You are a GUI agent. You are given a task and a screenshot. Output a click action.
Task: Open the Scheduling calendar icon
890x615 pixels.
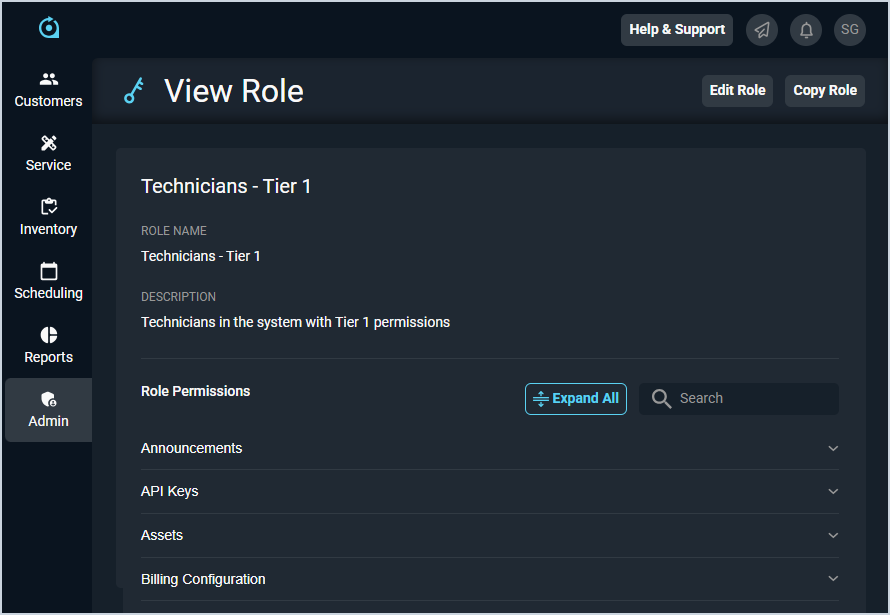coord(49,271)
